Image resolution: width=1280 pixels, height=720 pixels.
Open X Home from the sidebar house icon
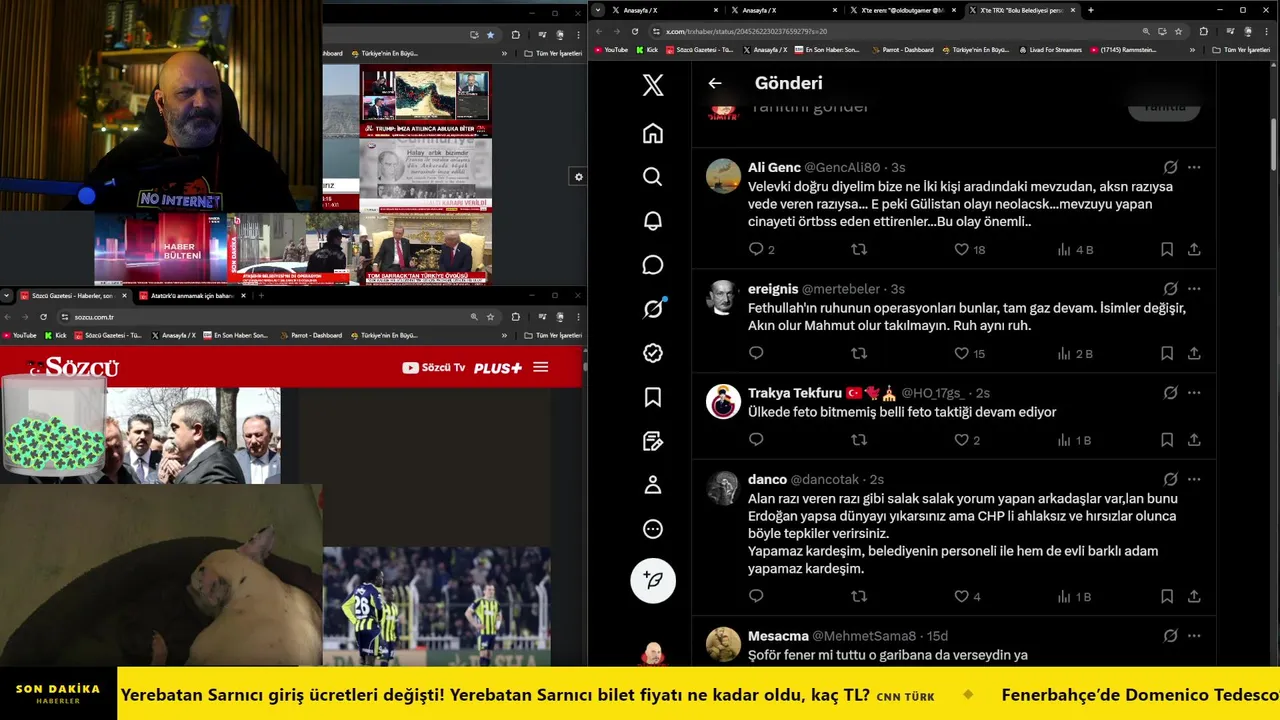[x=653, y=133]
